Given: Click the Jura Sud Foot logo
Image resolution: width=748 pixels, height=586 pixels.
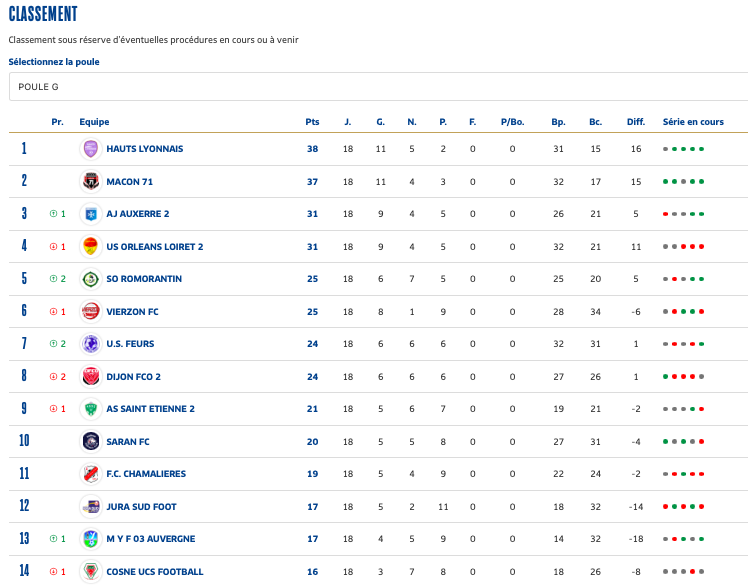Looking at the screenshot, I should pyautogui.click(x=90, y=507).
